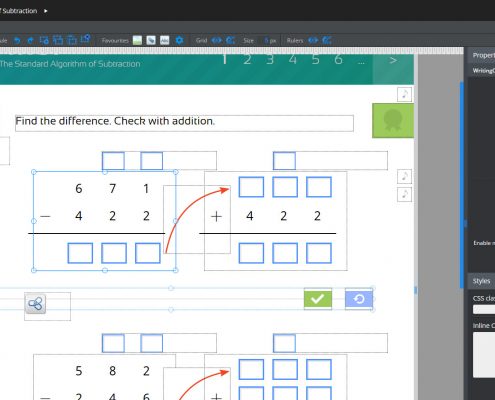
Task: Expand more pages via ellipsis in header
Action: (361, 62)
